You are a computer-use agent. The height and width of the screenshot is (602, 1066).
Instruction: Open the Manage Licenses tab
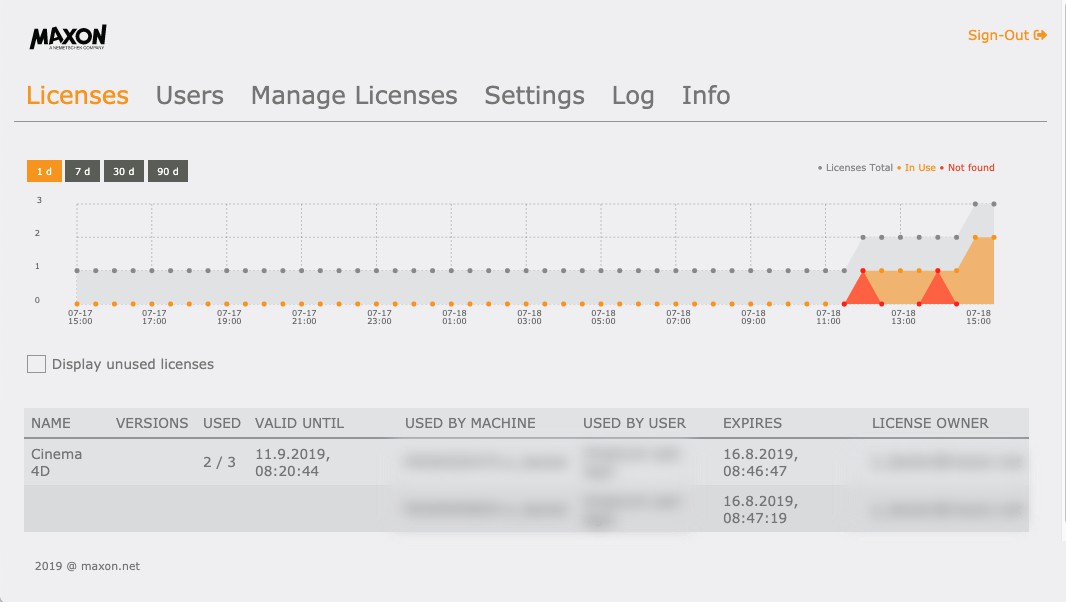point(354,95)
